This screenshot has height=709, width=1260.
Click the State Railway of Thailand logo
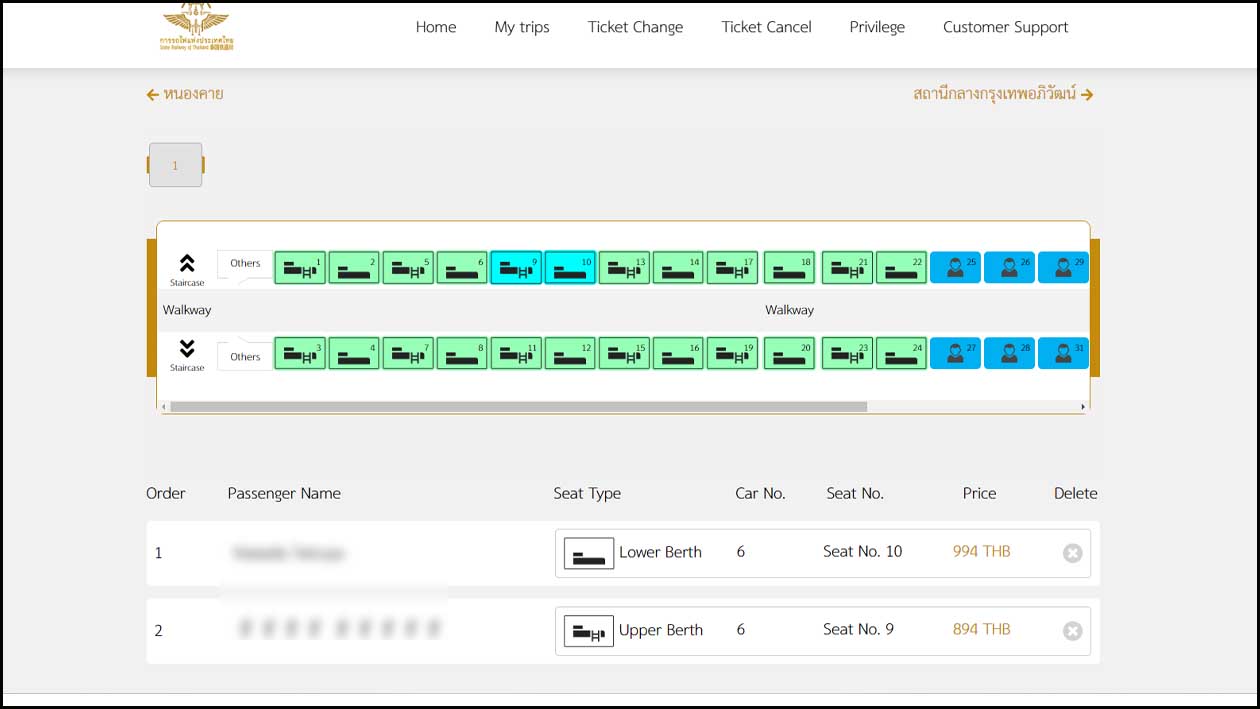click(x=195, y=27)
